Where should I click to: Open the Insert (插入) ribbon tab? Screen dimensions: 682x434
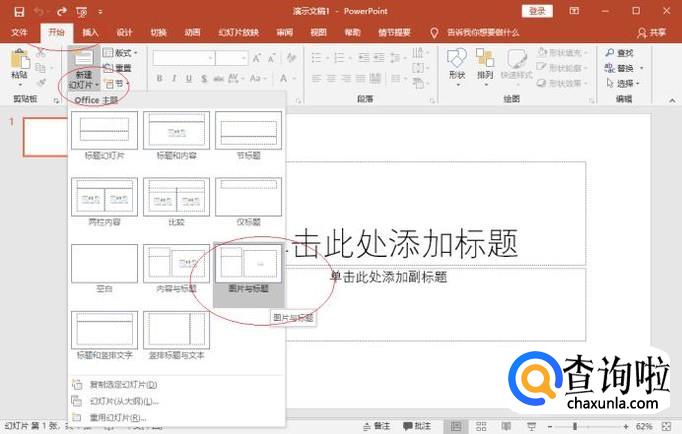pos(91,32)
